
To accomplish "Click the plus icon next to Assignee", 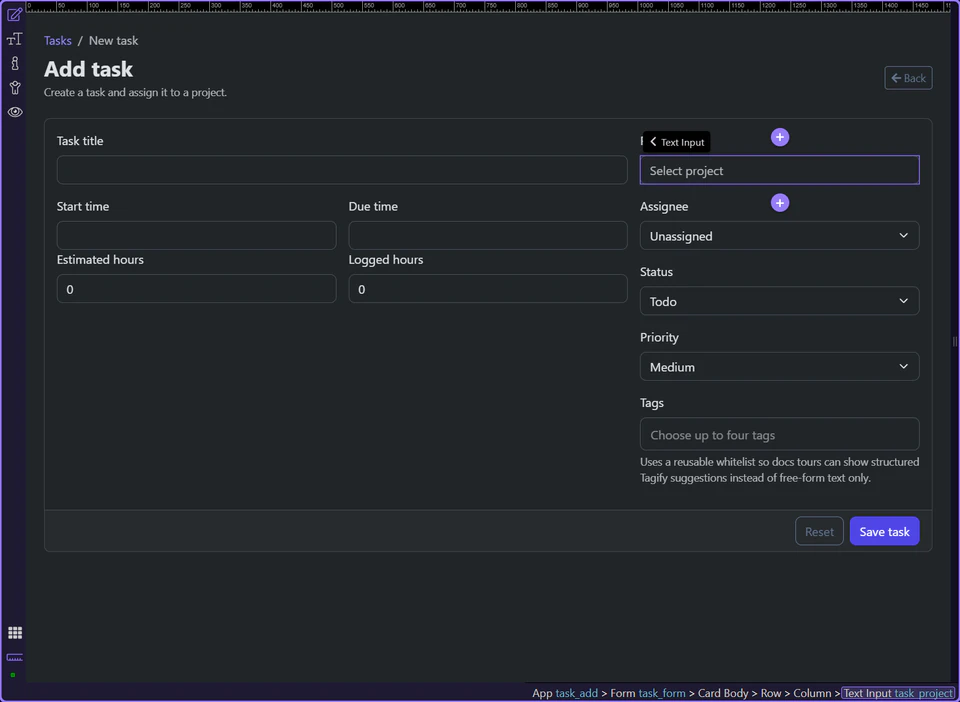I will click(x=779, y=202).
